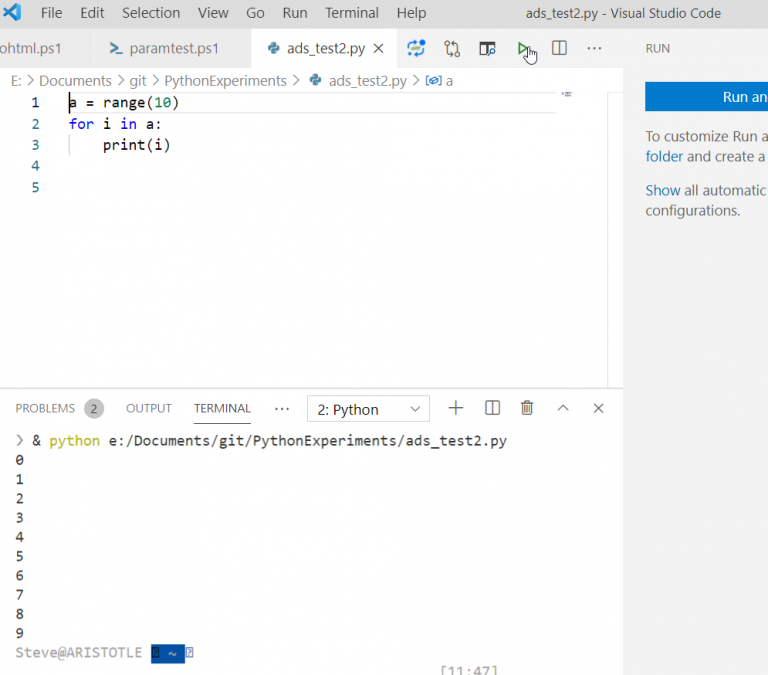Click the Steve@ARISTOTLE terminal prompt
This screenshot has height=675, width=768.
coord(79,652)
